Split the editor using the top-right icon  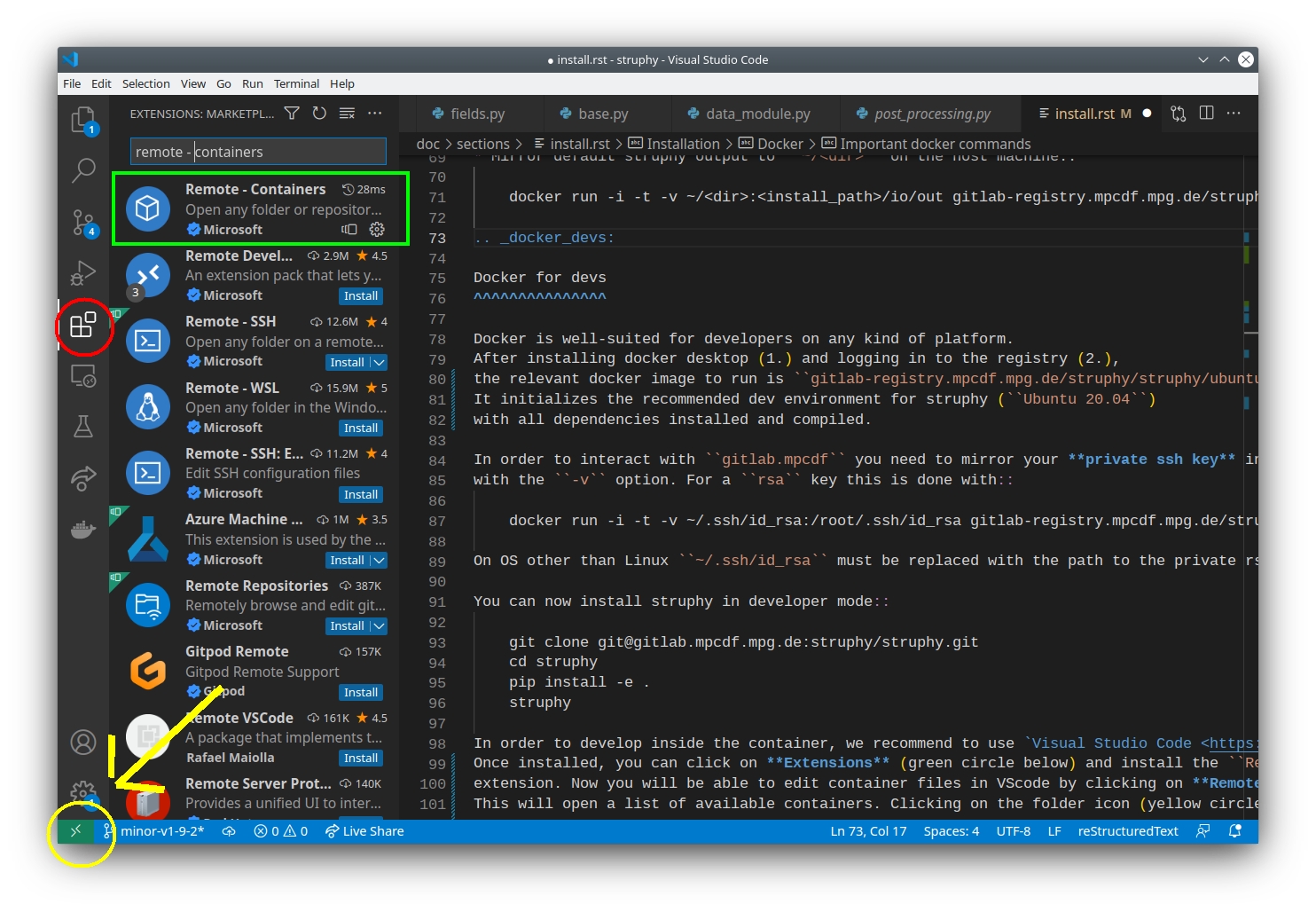[x=1206, y=113]
